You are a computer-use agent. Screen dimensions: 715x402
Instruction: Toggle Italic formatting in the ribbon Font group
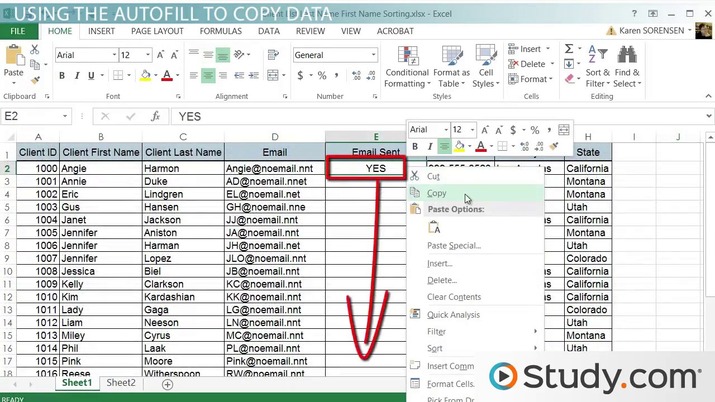pos(79,76)
